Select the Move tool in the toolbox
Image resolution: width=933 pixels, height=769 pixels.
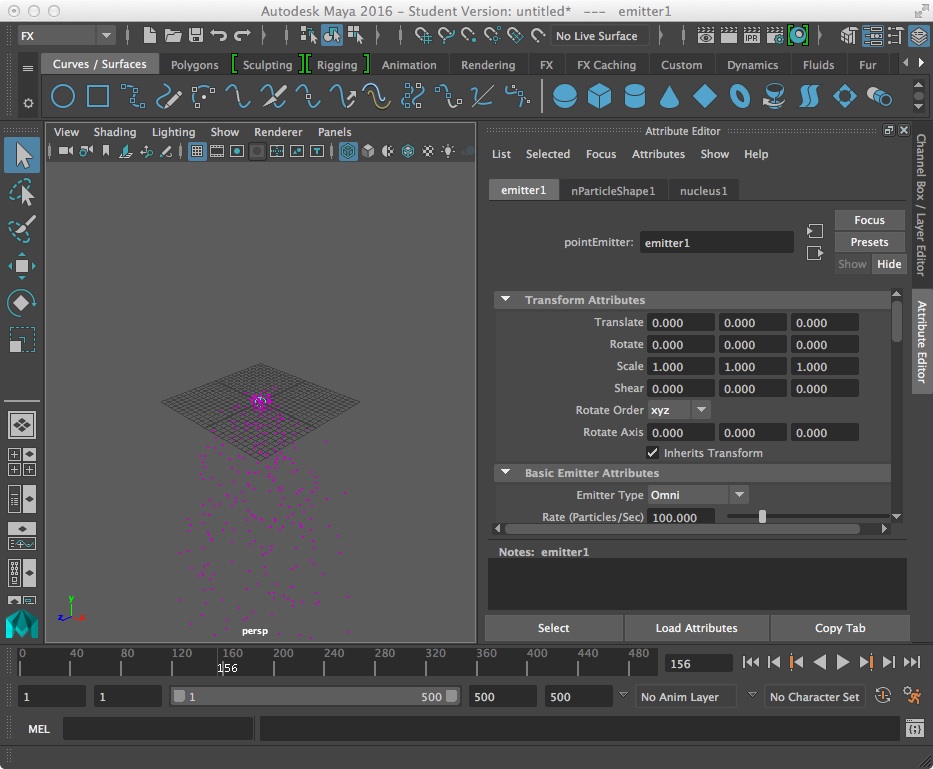pos(22,266)
